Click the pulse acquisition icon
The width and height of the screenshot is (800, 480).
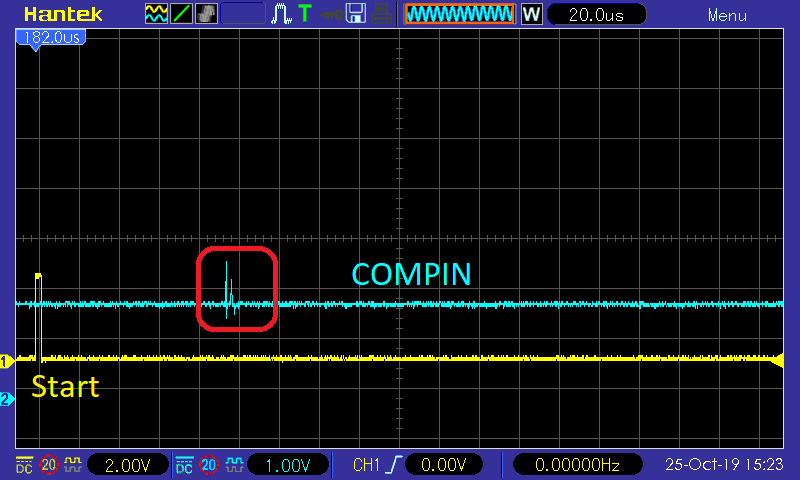point(281,14)
